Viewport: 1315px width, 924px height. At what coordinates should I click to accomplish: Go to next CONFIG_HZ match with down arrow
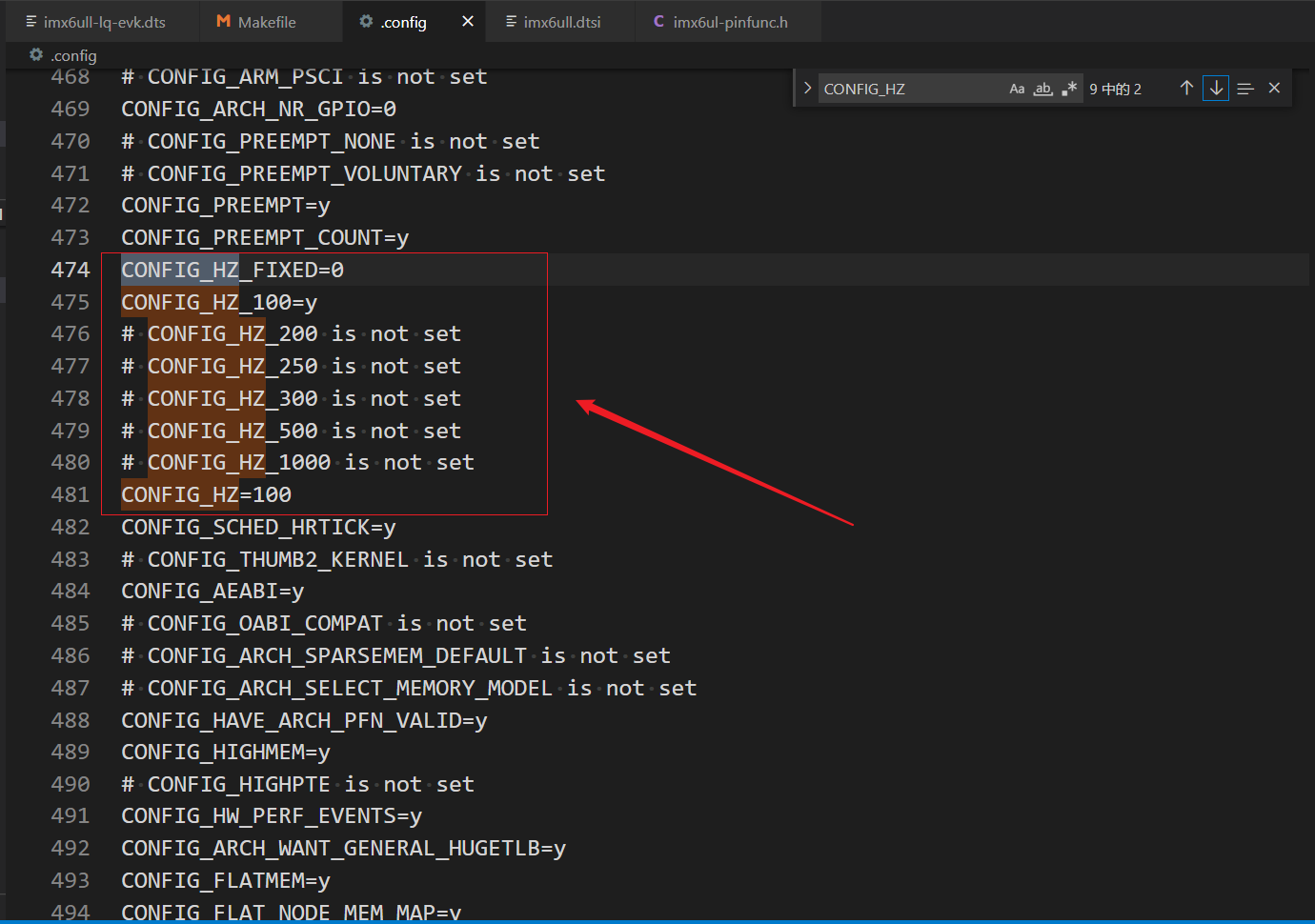click(x=1216, y=88)
